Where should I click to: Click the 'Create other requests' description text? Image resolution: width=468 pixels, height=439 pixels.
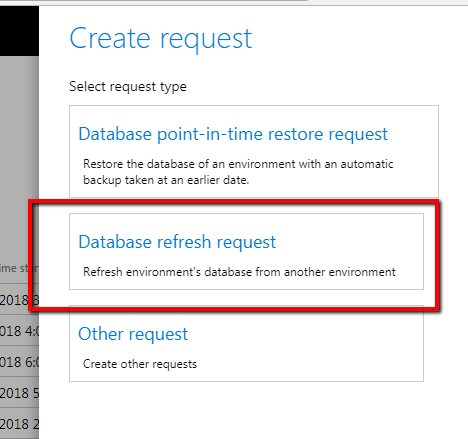pos(140,364)
